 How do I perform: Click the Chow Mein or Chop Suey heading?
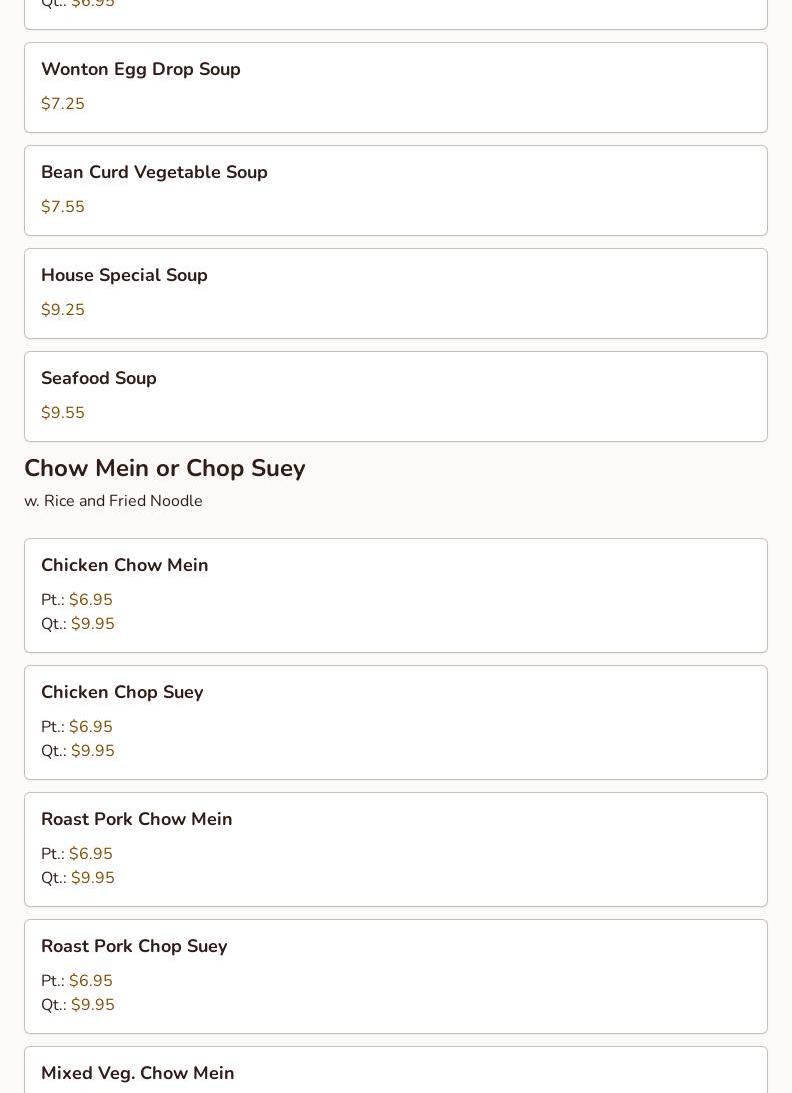[x=165, y=469]
